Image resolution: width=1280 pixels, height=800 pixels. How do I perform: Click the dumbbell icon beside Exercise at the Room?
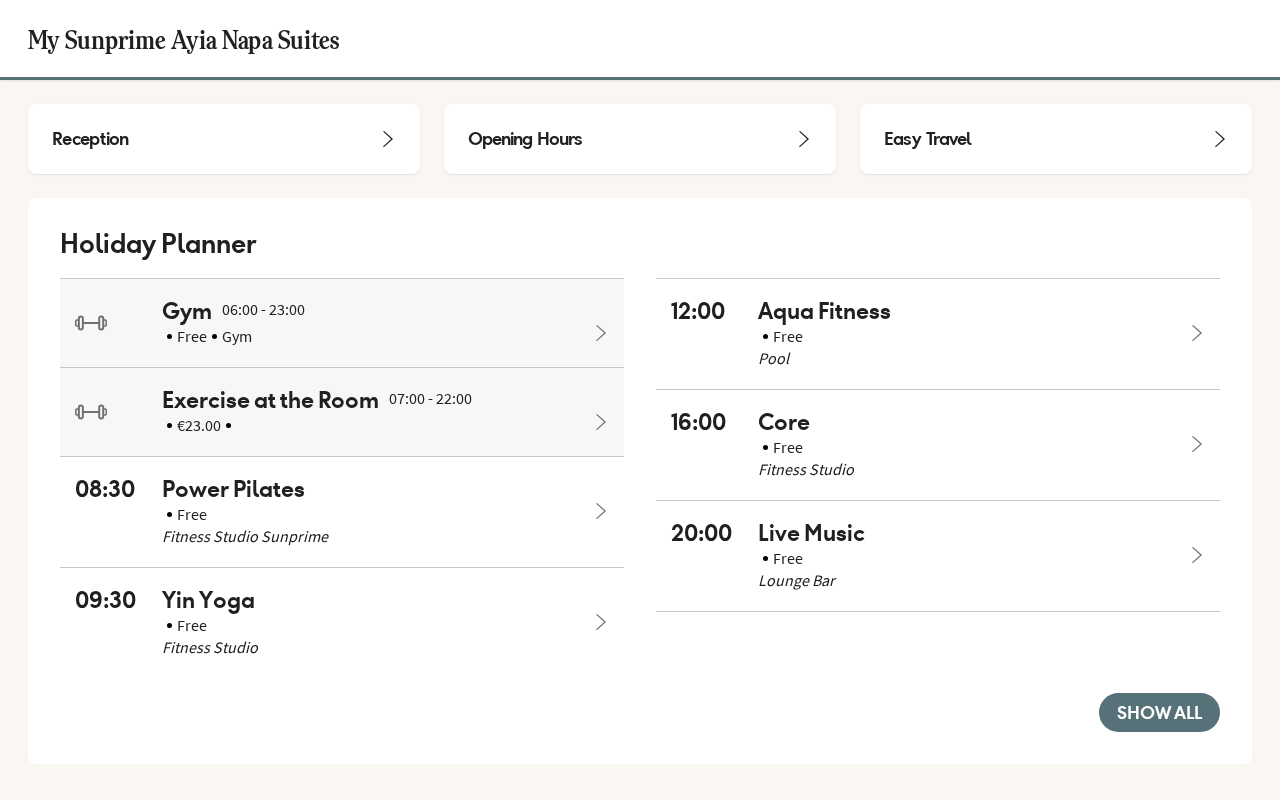coord(91,412)
